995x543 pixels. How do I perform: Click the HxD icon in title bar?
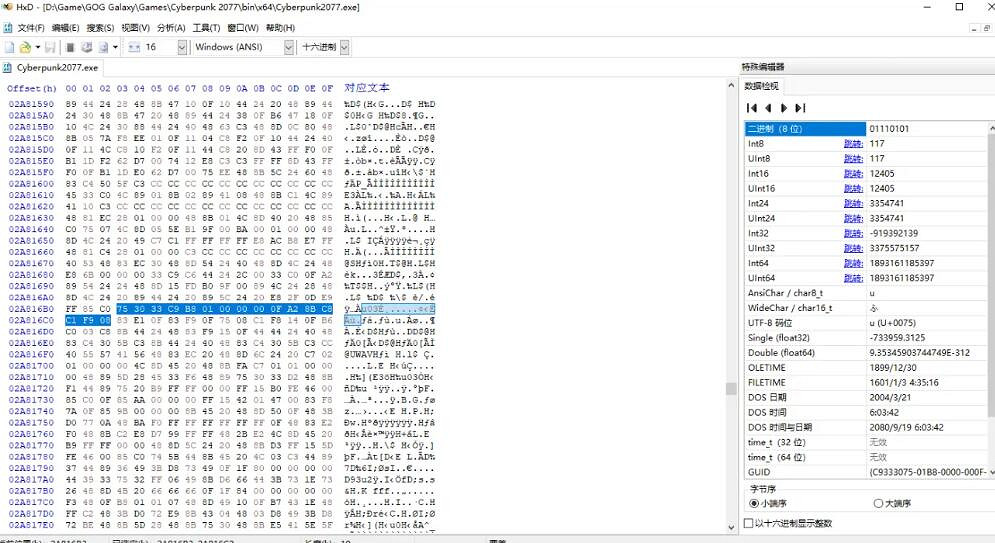(7, 7)
